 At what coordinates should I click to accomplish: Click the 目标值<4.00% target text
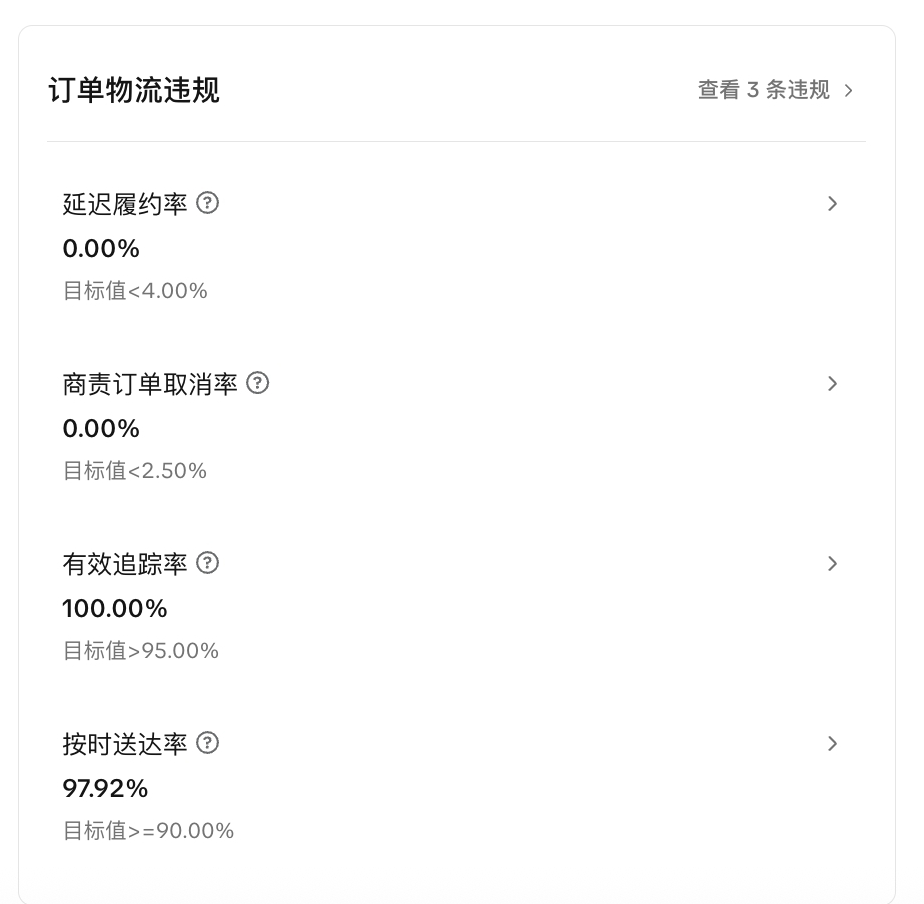point(135,291)
